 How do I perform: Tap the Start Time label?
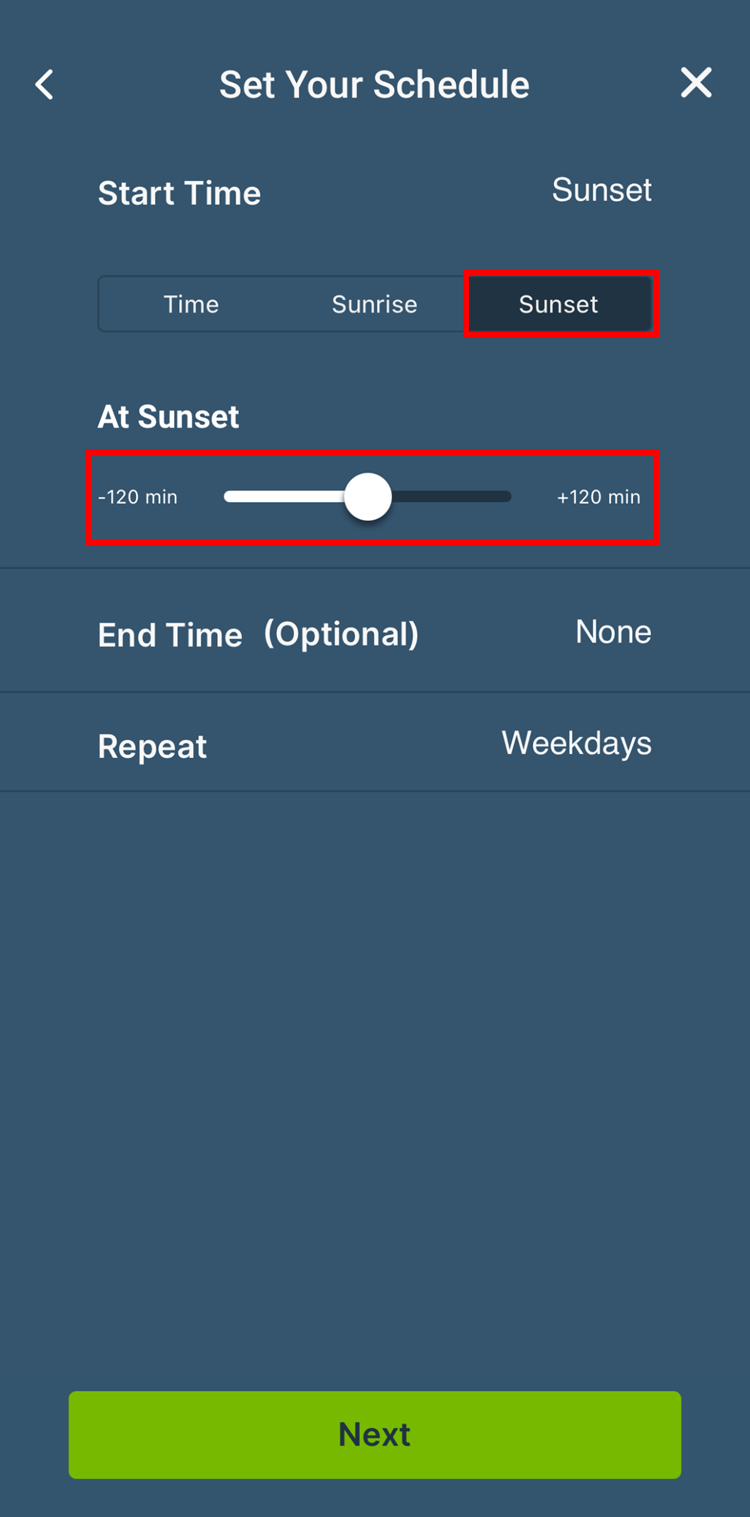[x=179, y=193]
